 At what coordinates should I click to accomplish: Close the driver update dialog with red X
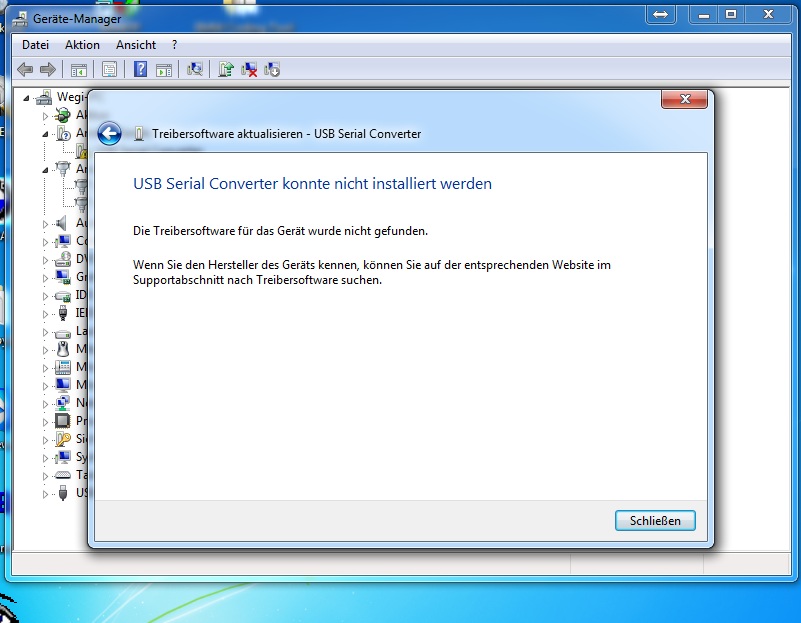685,99
